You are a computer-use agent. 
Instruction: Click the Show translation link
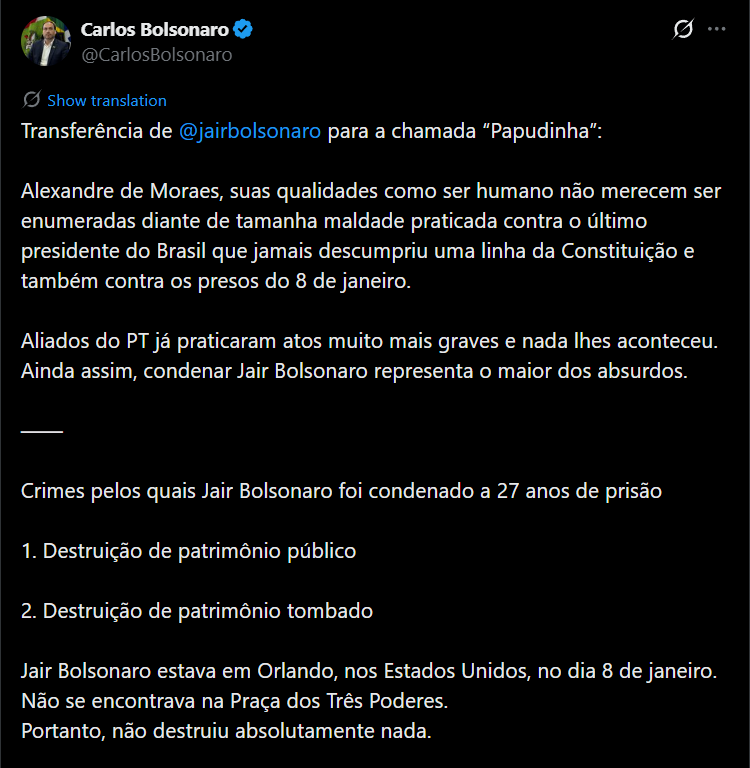click(107, 100)
